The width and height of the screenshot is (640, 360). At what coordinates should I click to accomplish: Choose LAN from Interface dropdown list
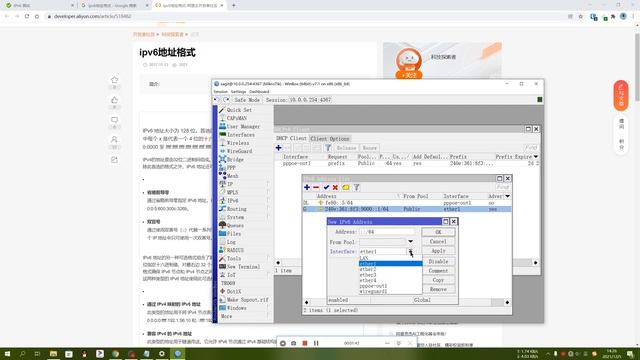click(390, 258)
